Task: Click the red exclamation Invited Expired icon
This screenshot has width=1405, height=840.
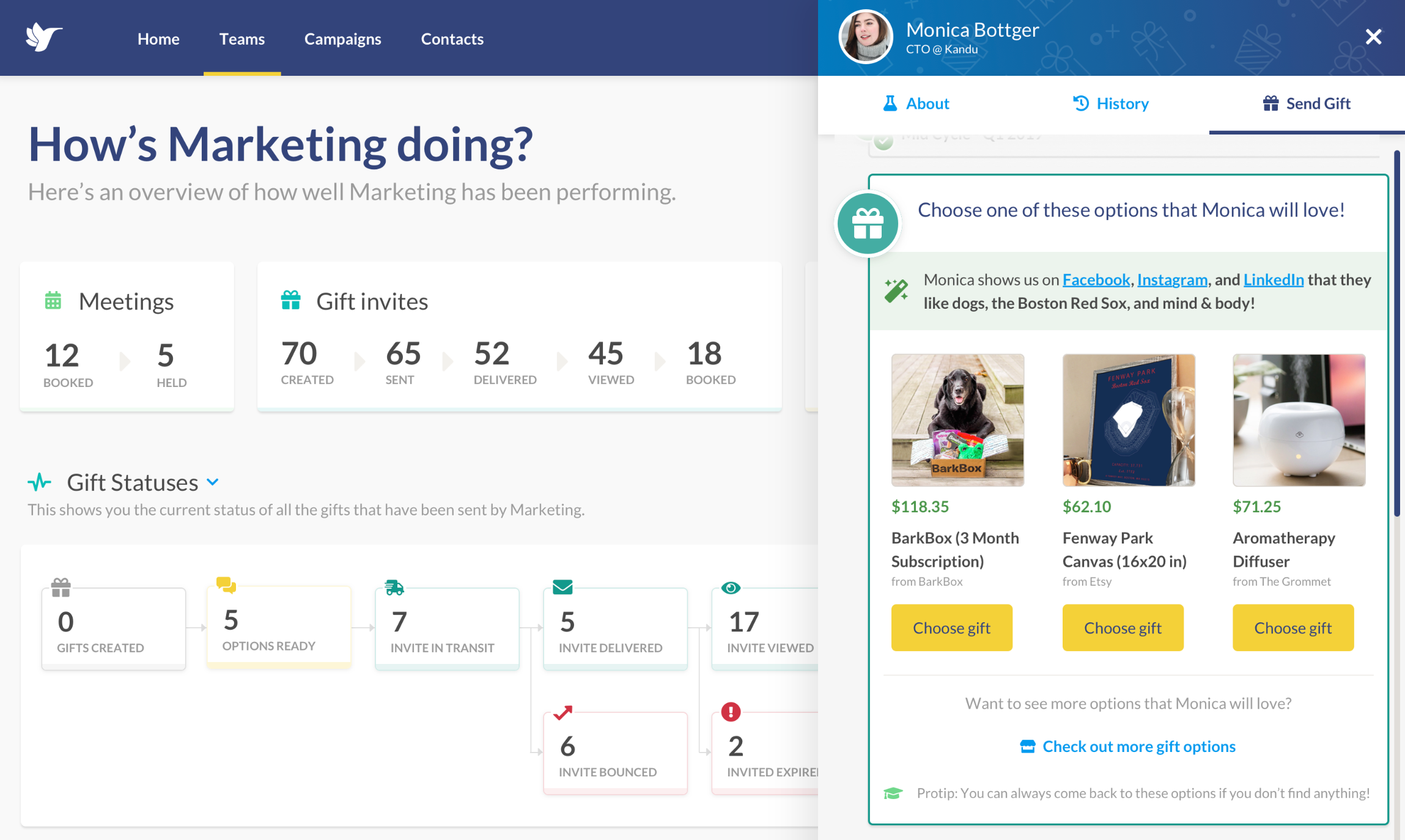Action: tap(731, 712)
